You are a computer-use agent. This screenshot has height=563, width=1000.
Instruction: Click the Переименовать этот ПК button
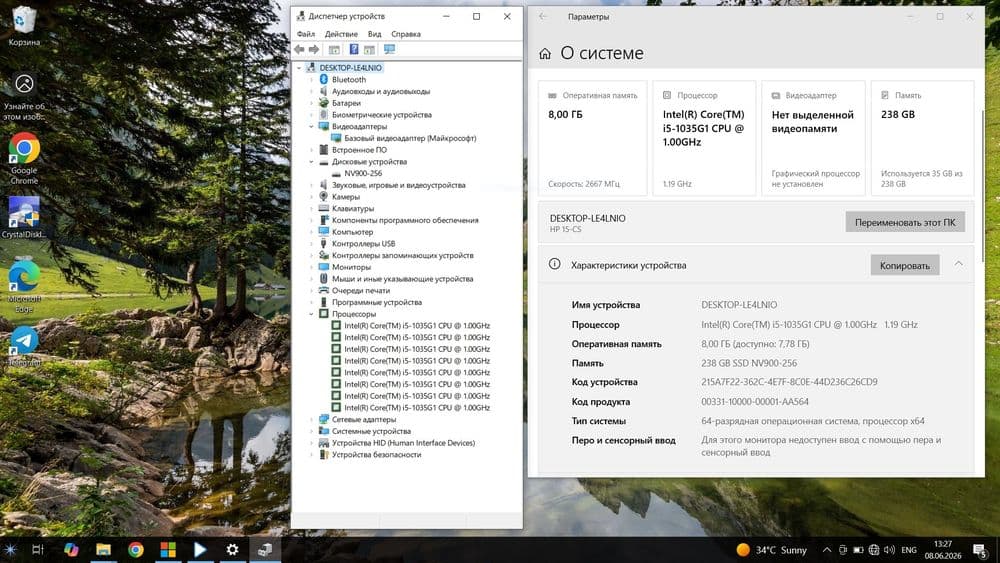(x=905, y=222)
